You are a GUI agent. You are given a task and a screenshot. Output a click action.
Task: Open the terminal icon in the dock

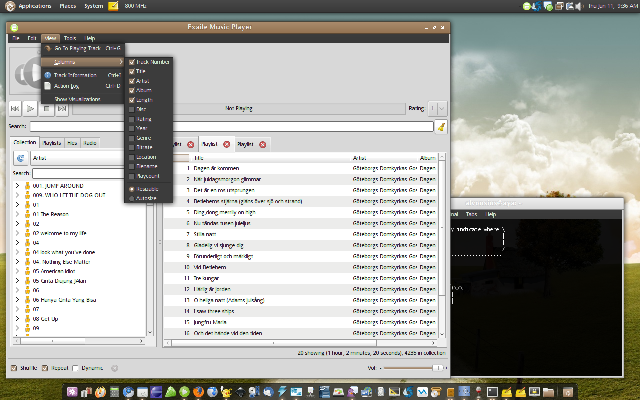pyautogui.click(x=493, y=392)
